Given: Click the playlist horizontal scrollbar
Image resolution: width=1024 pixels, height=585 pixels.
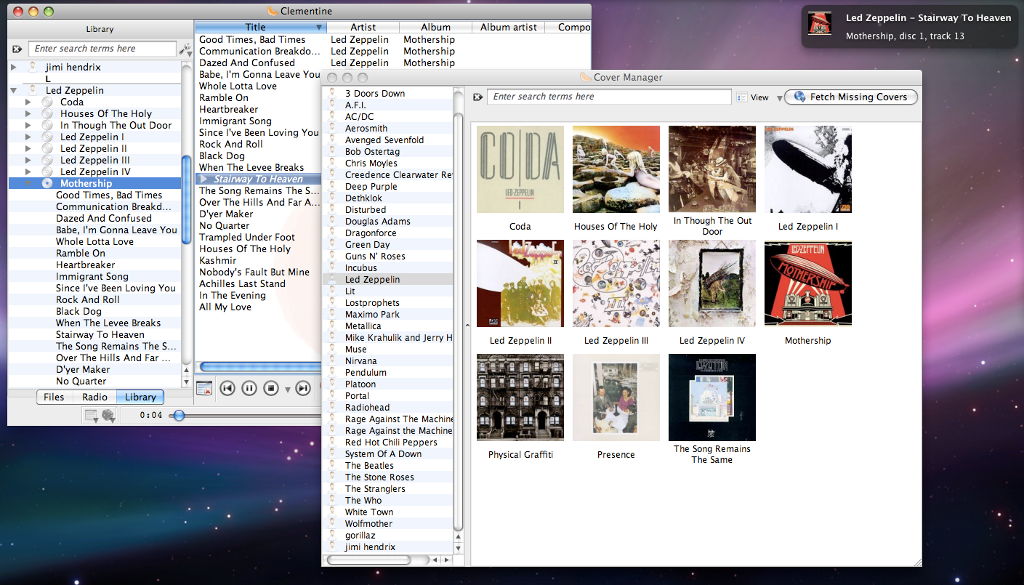Looking at the screenshot, I should click(x=260, y=368).
